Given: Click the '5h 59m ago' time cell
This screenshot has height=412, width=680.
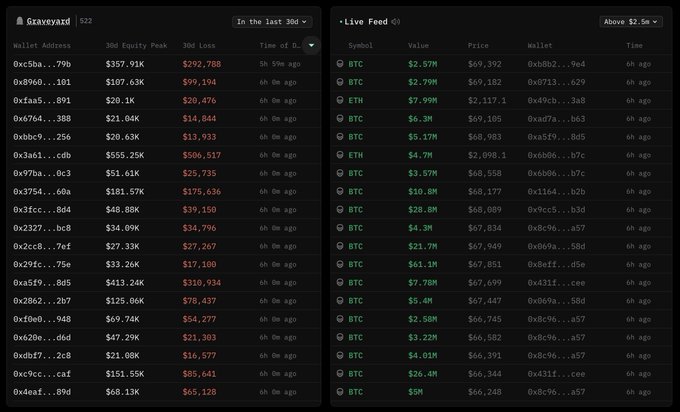Looking at the screenshot, I should [280, 64].
